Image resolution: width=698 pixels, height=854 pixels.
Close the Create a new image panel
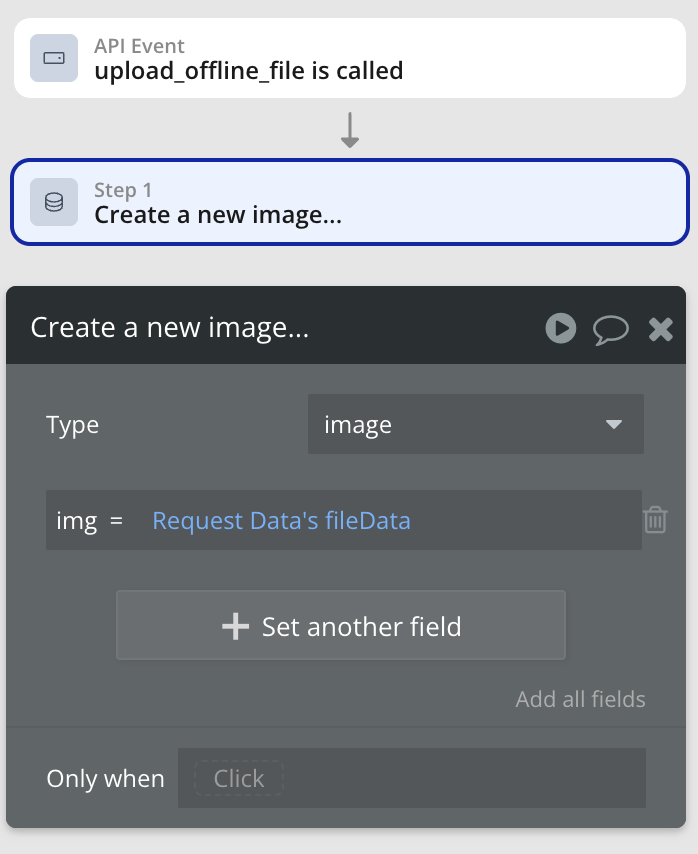coord(660,329)
